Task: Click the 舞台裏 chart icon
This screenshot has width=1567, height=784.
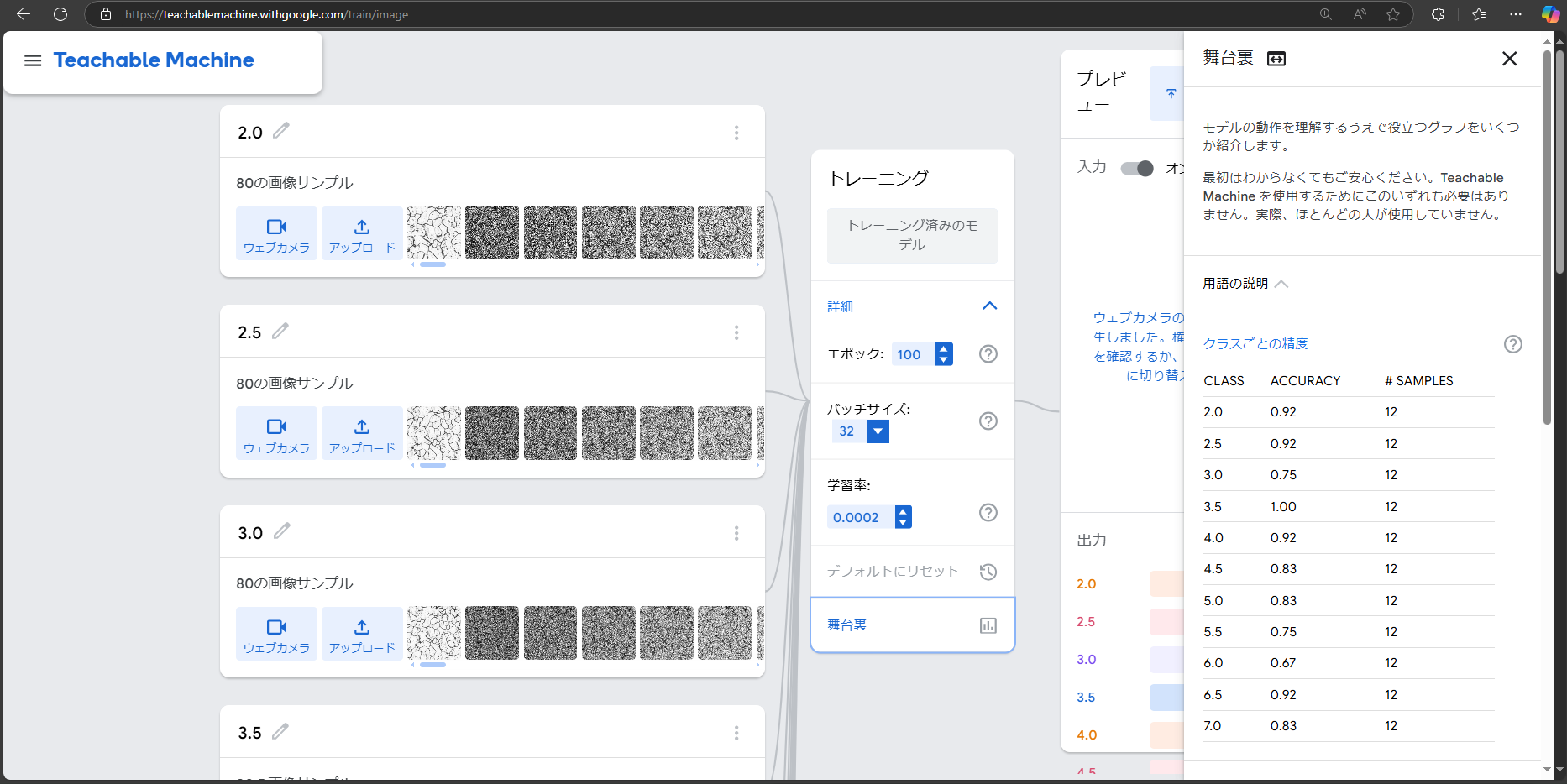Action: [988, 625]
